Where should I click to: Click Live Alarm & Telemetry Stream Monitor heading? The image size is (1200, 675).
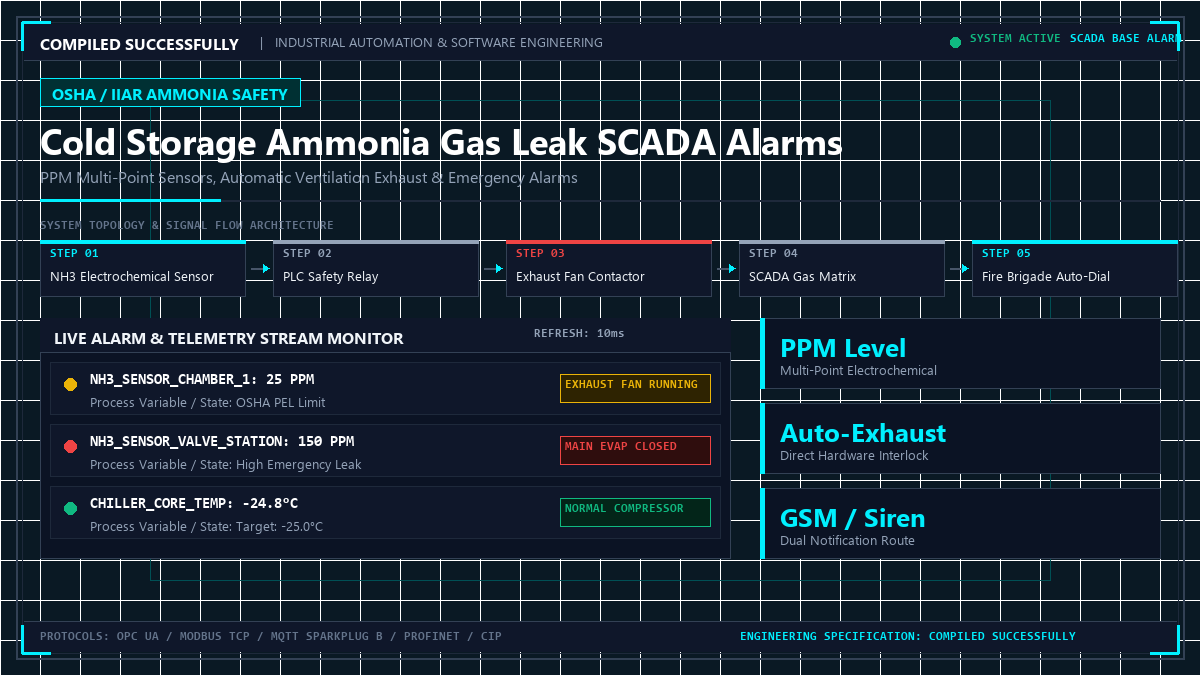[229, 338]
